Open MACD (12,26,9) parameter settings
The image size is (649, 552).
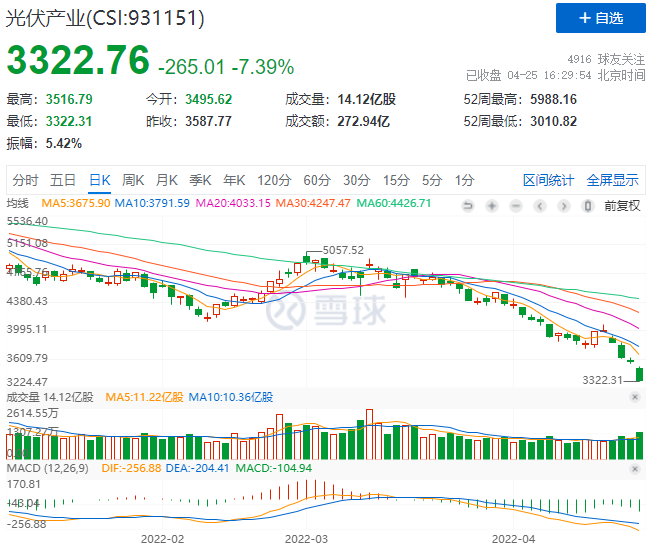coord(48,469)
